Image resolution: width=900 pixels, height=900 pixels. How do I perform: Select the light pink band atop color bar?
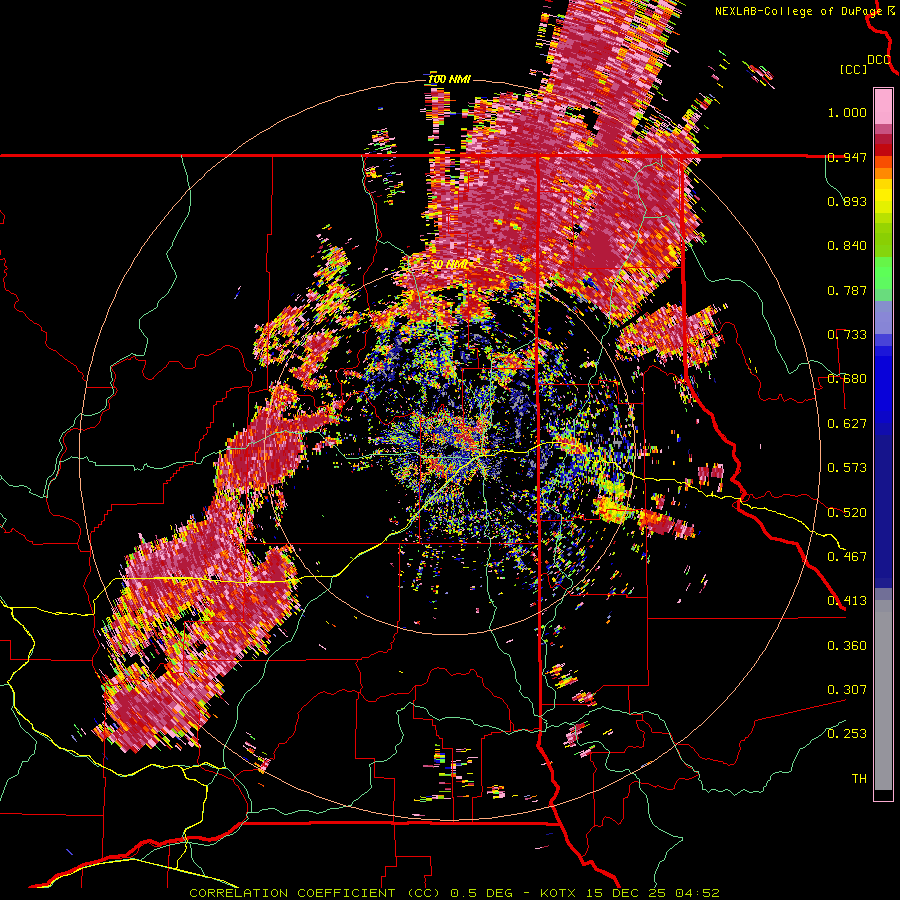pyautogui.click(x=883, y=107)
